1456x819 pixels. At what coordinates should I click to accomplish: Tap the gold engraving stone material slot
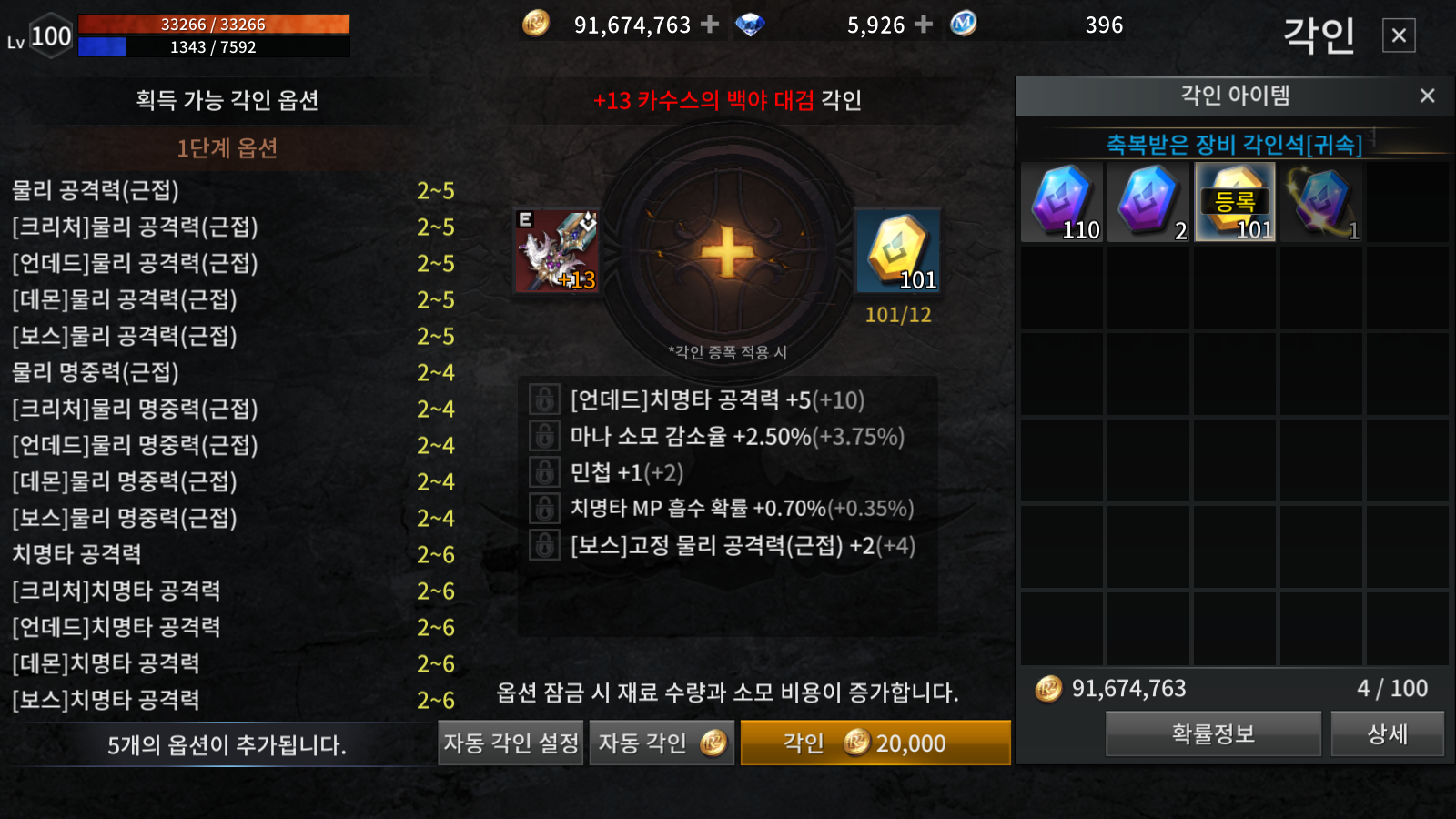(898, 251)
